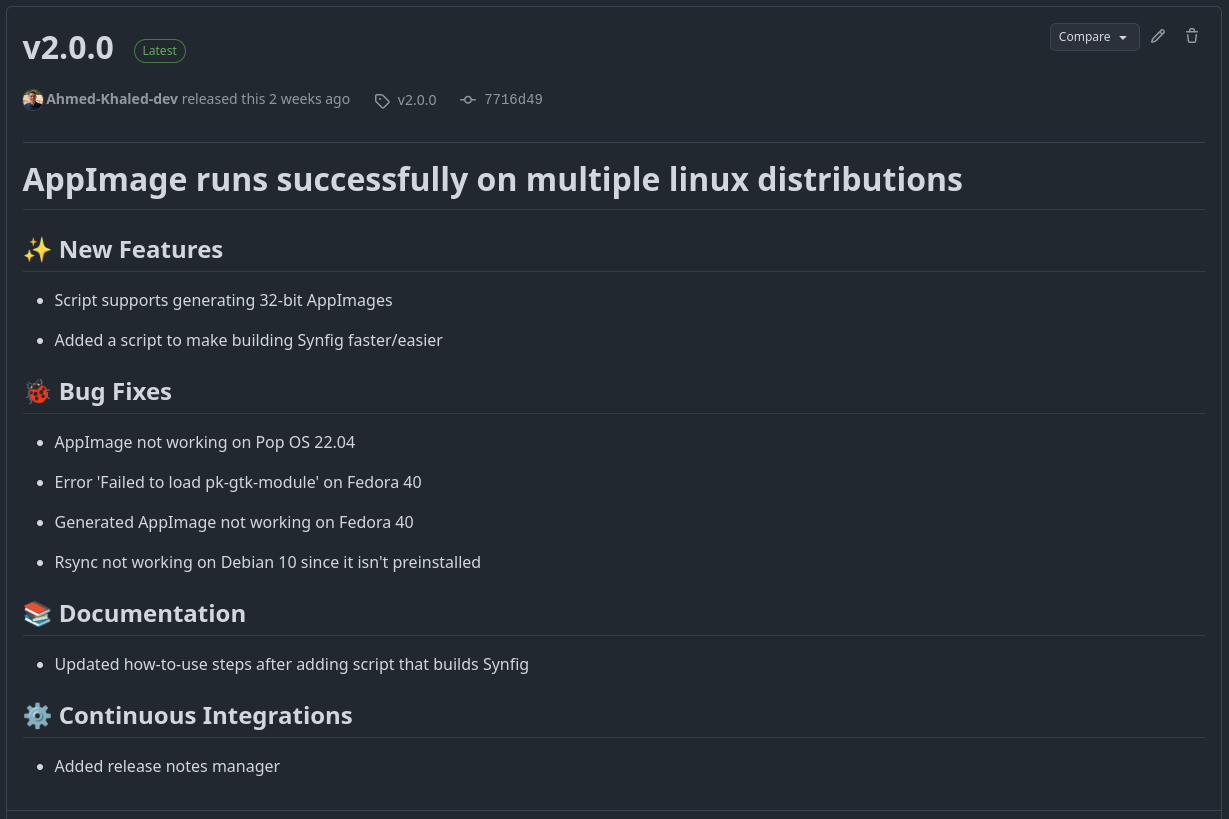1229x819 pixels.
Task: Click the '2 weeks ago' release timestamp
Action: coord(309,99)
